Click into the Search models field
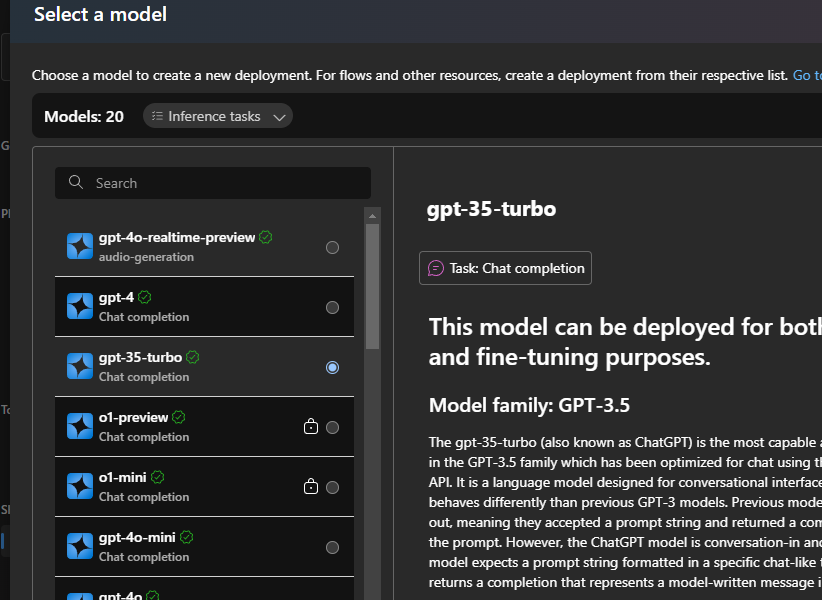This screenshot has width=822, height=600. click(213, 183)
